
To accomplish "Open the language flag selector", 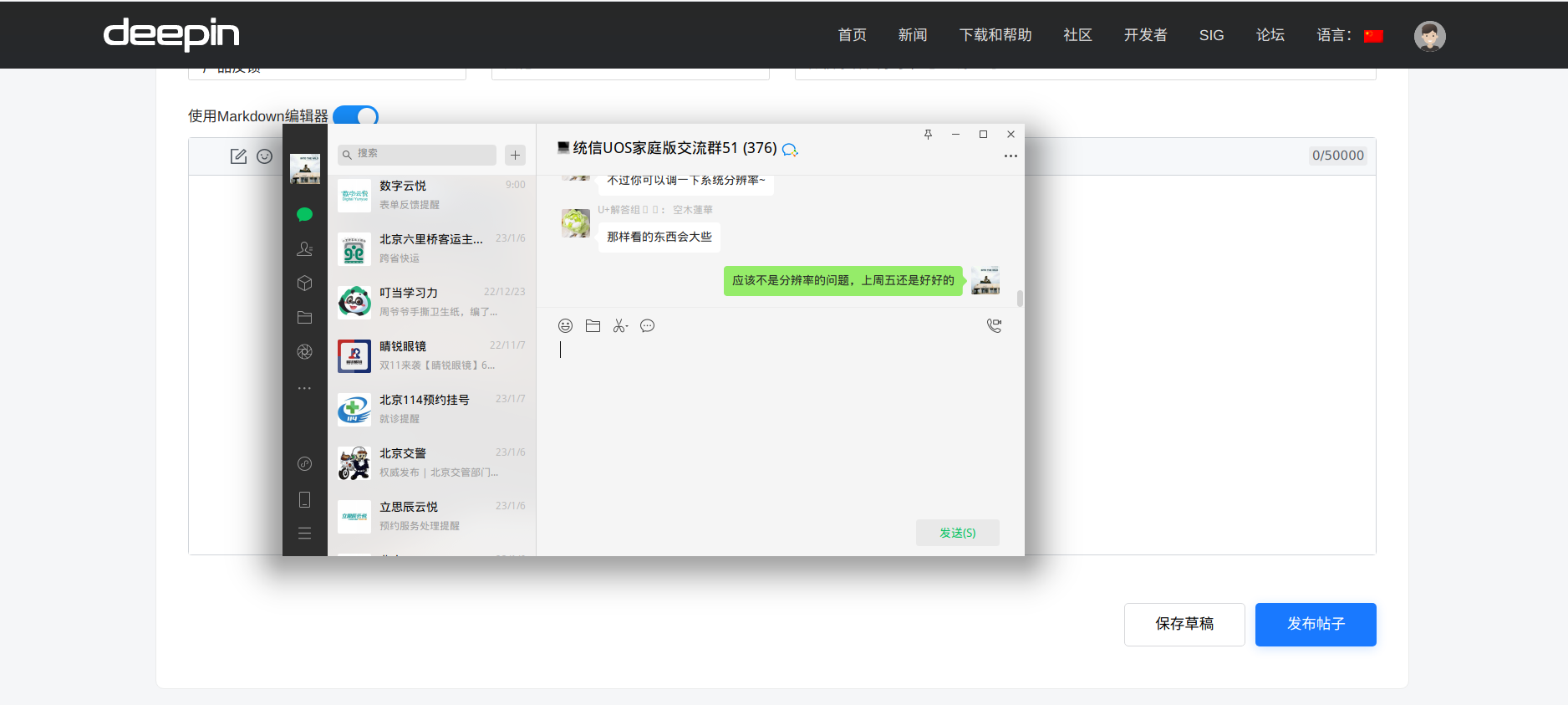I will click(1373, 36).
